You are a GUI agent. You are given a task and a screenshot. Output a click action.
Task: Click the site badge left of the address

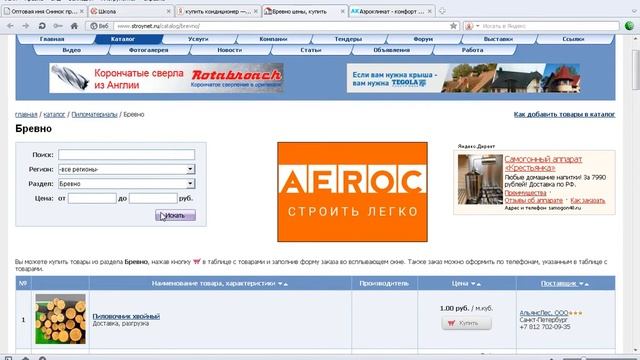tap(99, 26)
